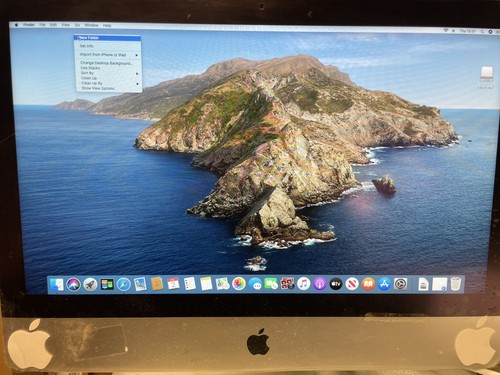Image resolution: width=500 pixels, height=375 pixels.
Task: Open Spotlight search magnifier
Action: pos(482,31)
